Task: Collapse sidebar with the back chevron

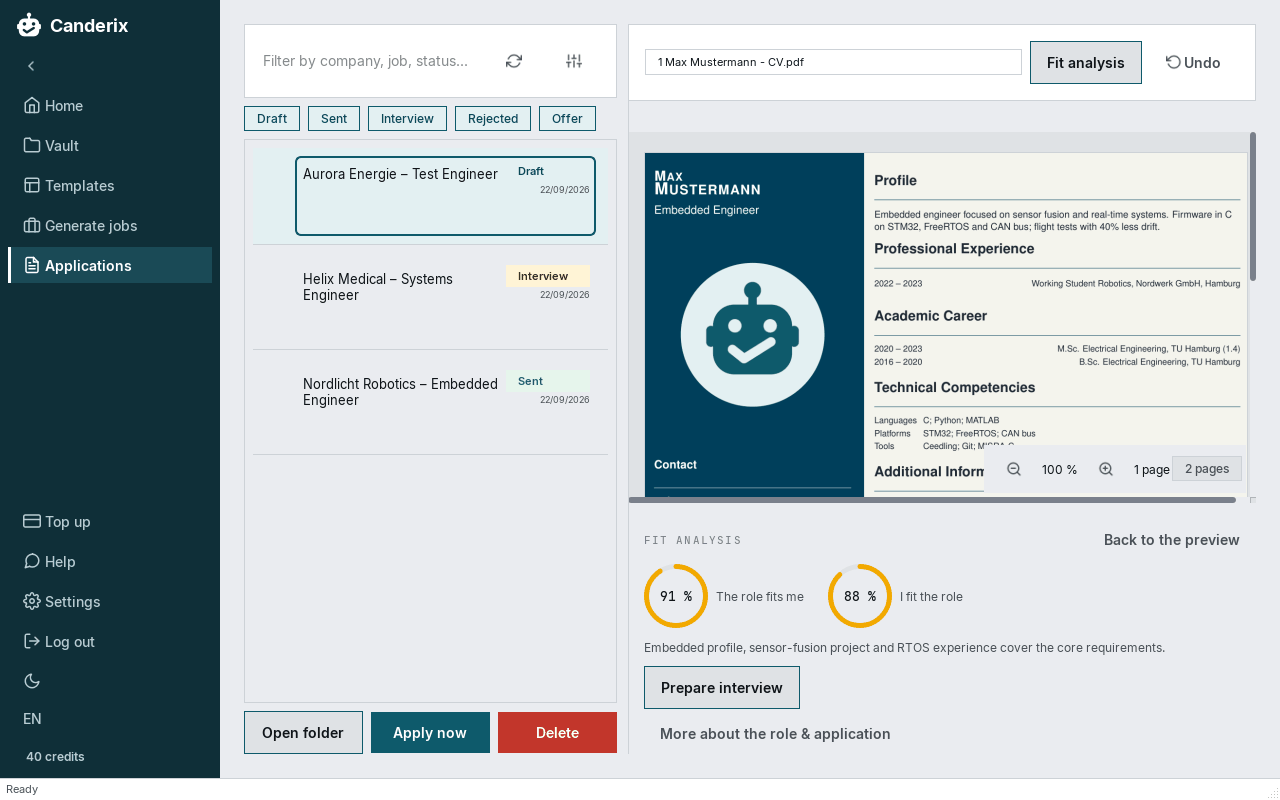Action: (31, 66)
